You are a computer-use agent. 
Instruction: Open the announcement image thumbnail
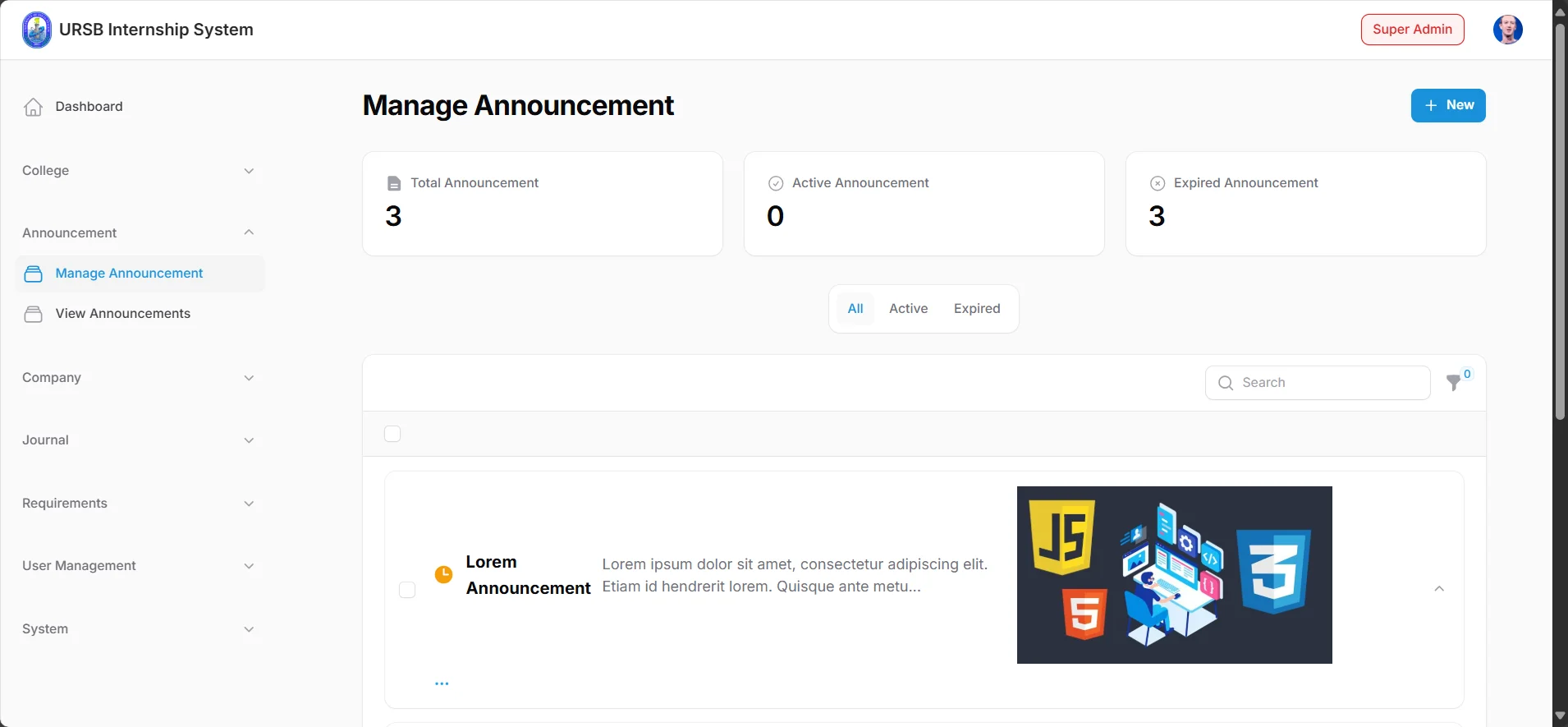click(x=1174, y=575)
